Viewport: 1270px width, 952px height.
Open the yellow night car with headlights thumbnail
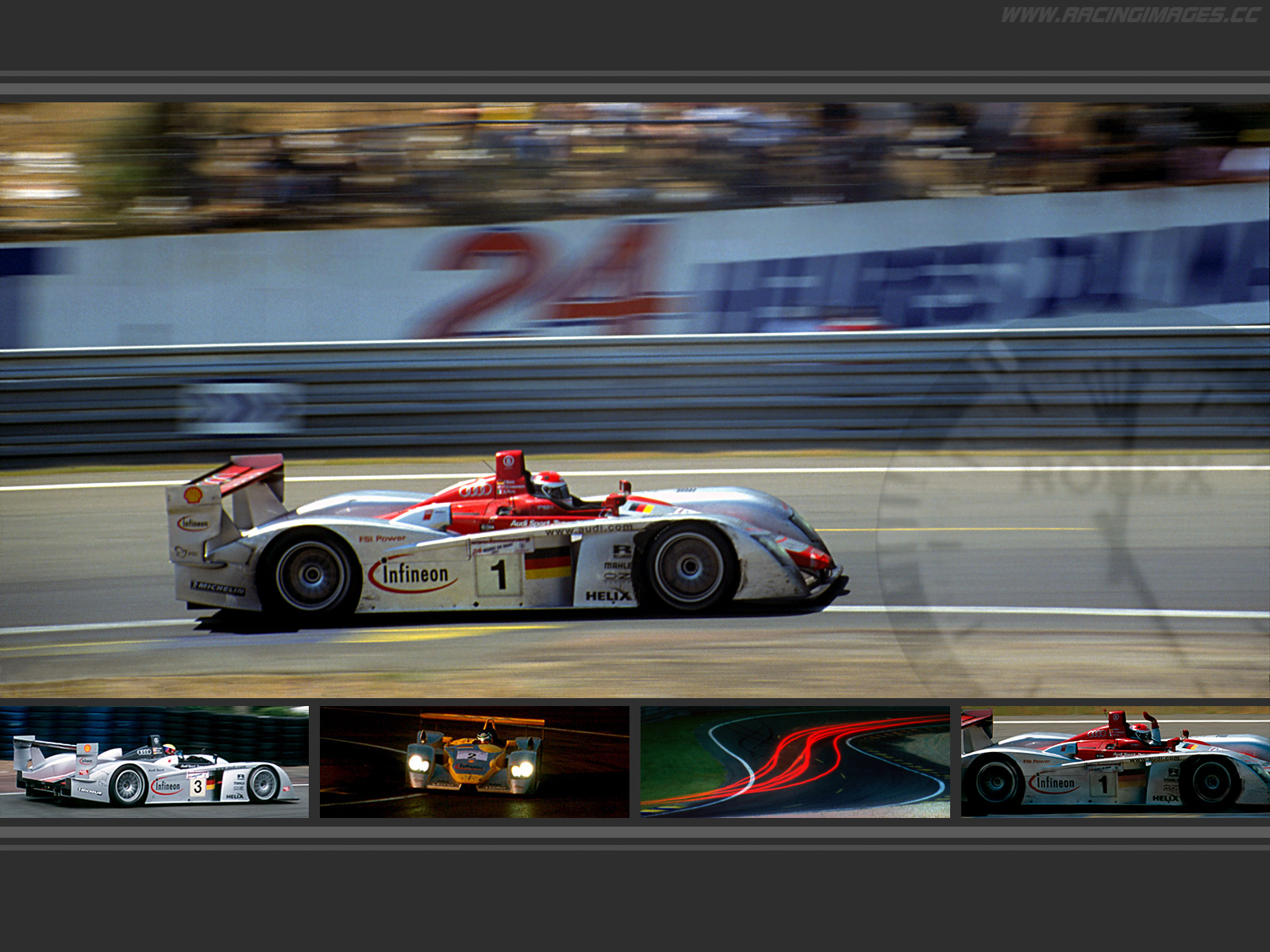pyautogui.click(x=475, y=762)
